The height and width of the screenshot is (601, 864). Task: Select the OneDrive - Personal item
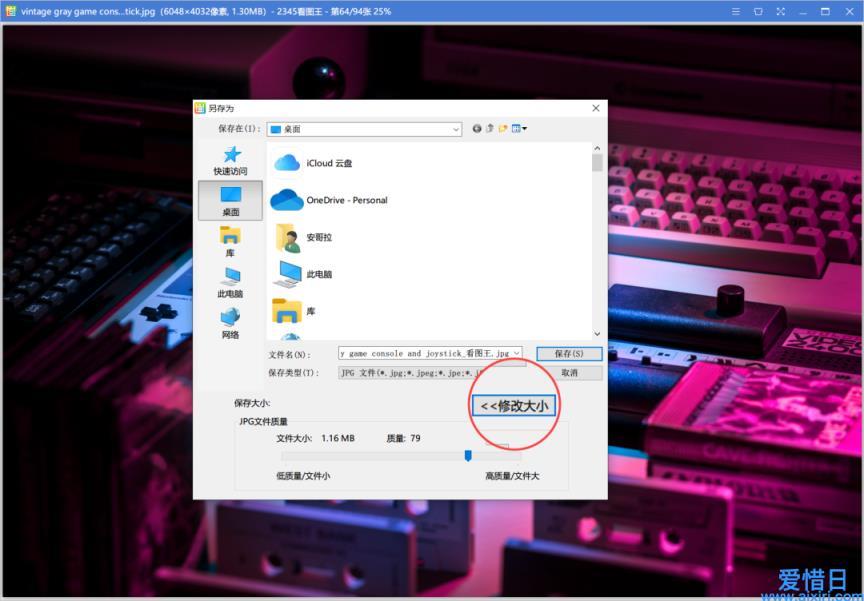click(x=346, y=200)
